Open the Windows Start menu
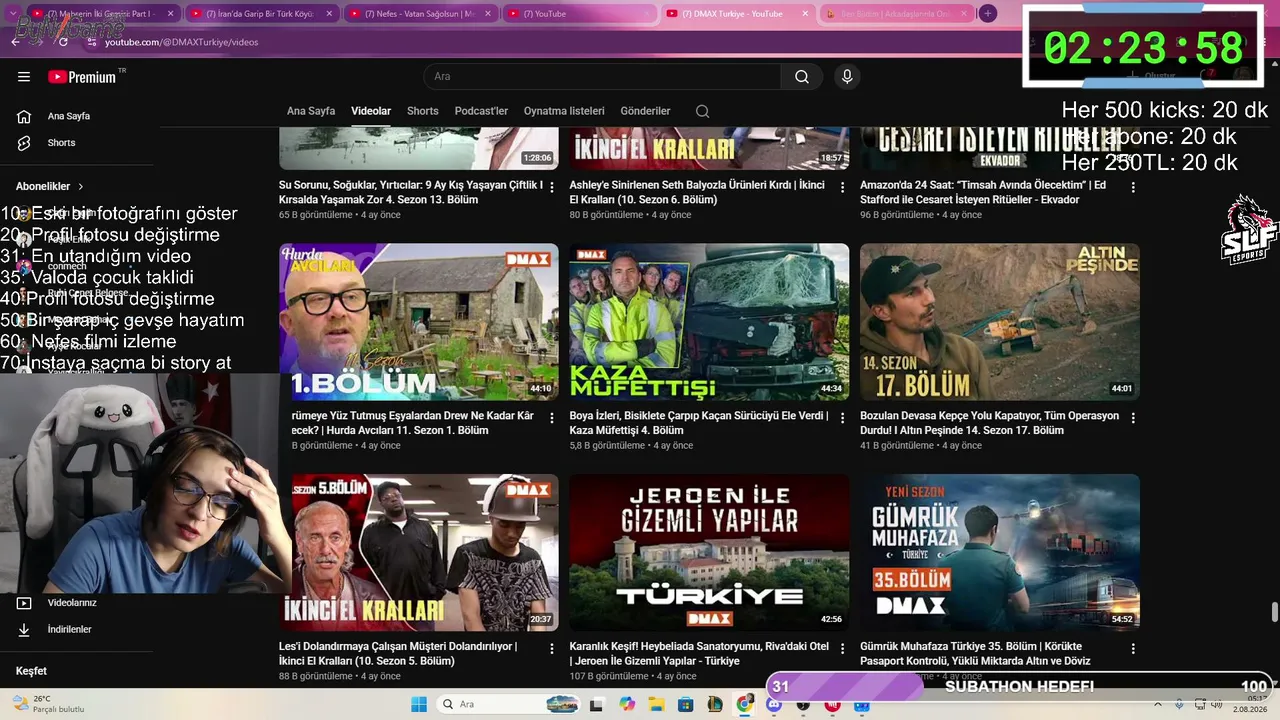Screen dimensions: 1280x720 (x=418, y=704)
